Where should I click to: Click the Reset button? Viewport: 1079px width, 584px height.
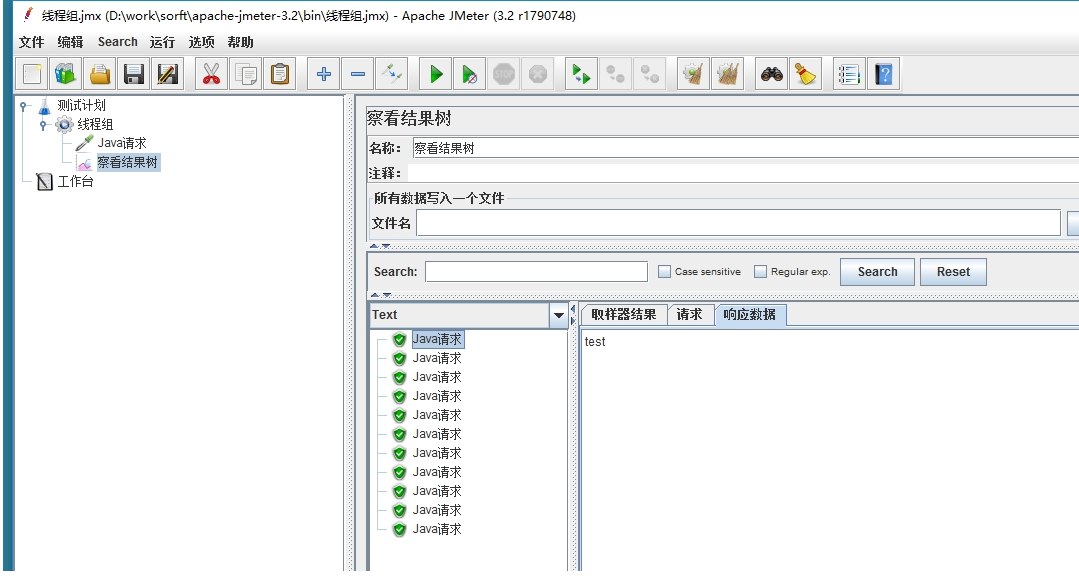[953, 272]
